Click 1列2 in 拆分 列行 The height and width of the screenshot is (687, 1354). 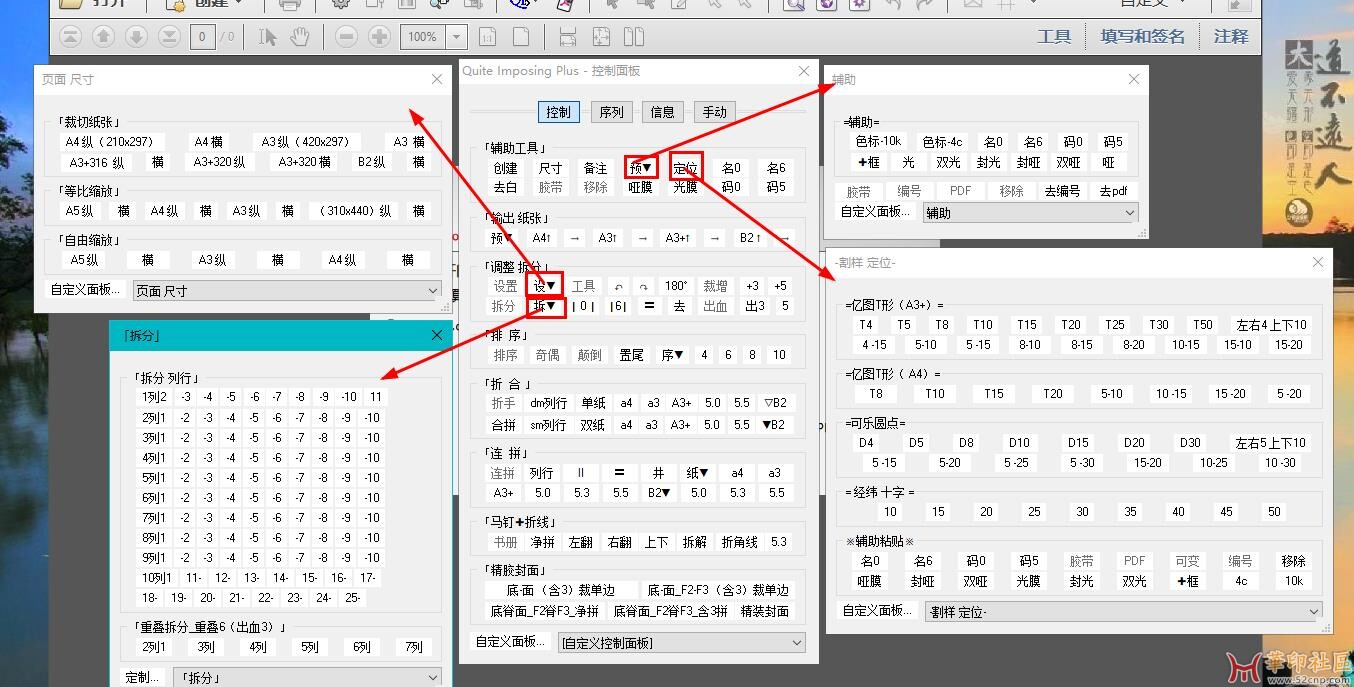point(155,397)
